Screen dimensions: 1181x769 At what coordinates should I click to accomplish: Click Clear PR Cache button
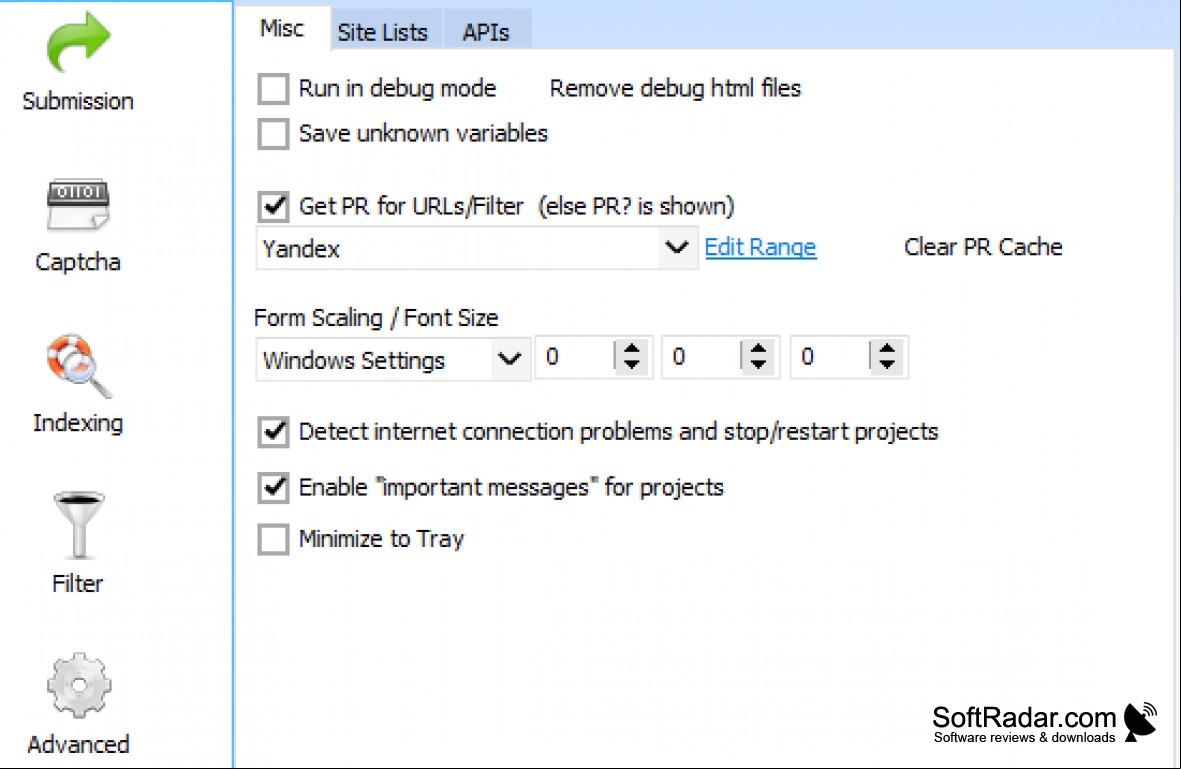983,247
